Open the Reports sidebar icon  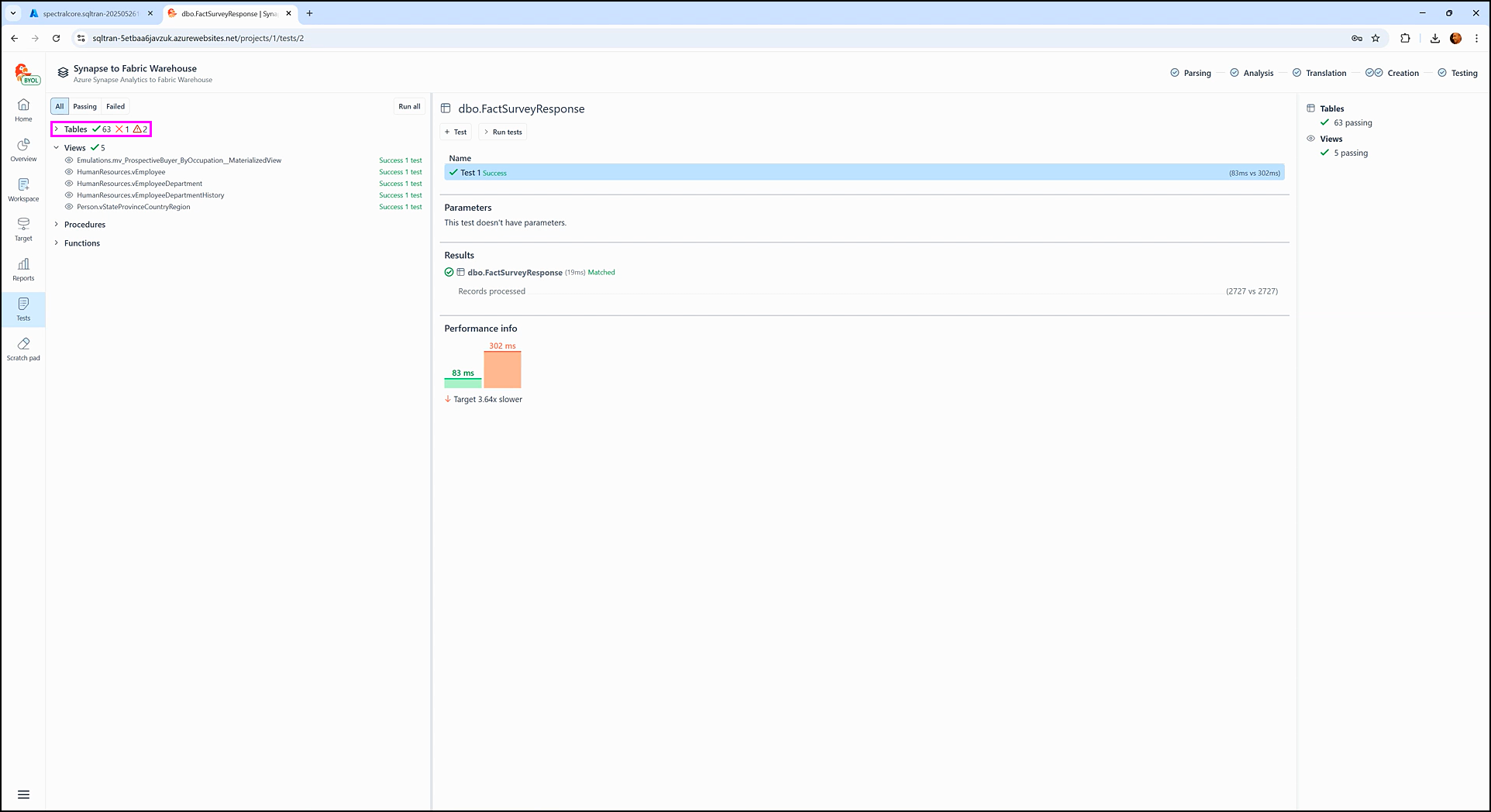(x=23, y=270)
